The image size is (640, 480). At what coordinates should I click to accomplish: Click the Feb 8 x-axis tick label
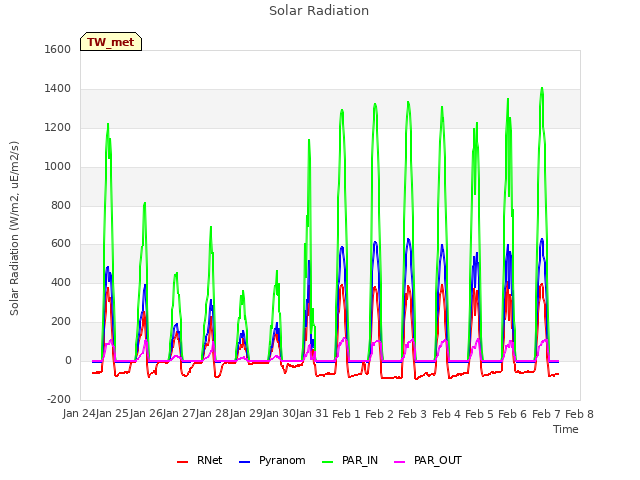[579, 414]
